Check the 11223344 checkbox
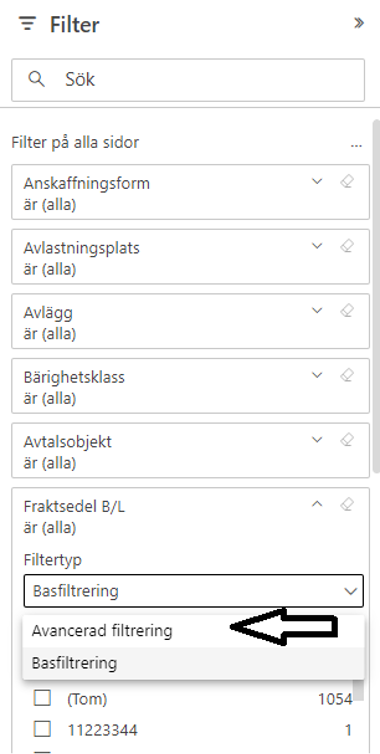 coord(42,729)
